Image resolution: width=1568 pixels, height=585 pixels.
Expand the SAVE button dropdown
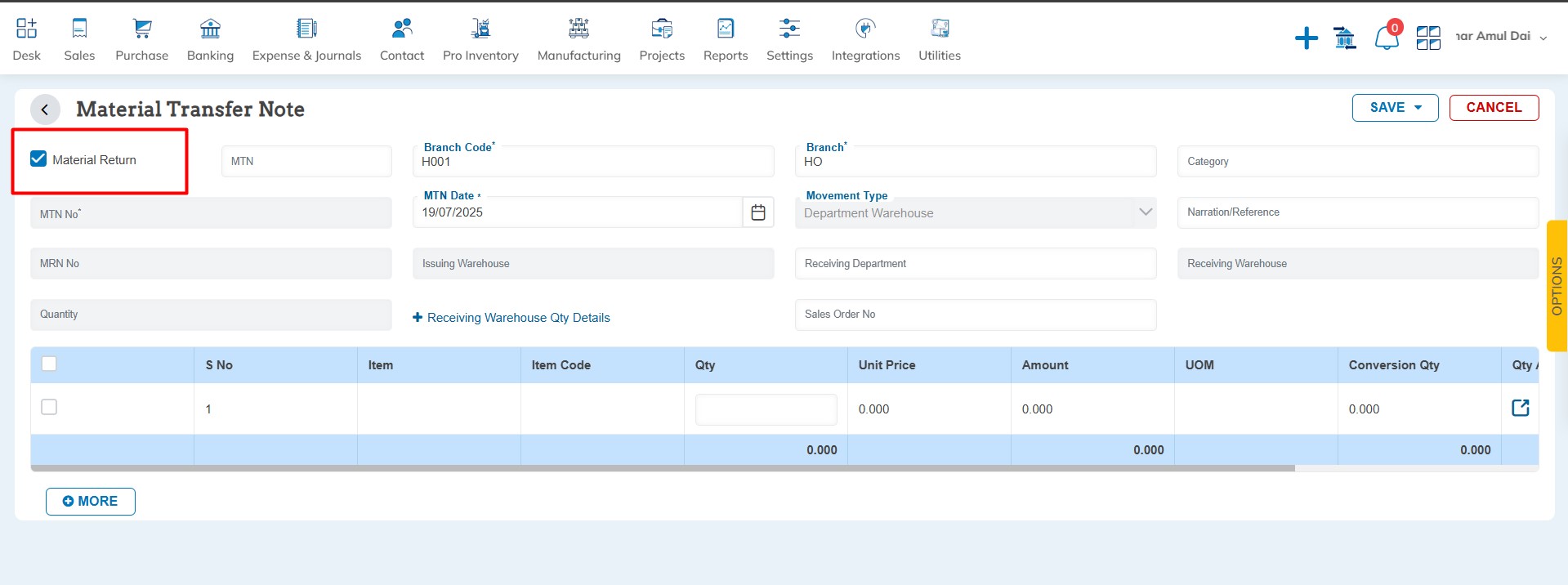[1418, 108]
